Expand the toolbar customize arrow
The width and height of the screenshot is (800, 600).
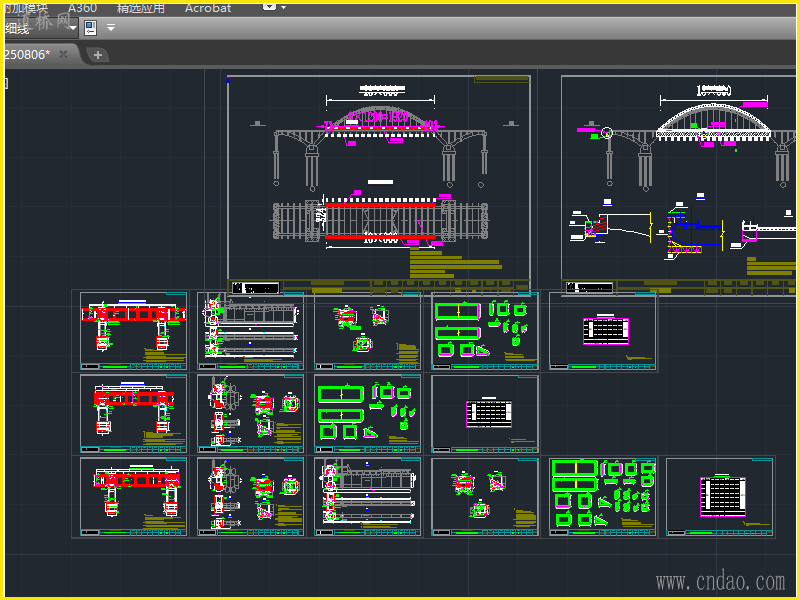tap(111, 28)
